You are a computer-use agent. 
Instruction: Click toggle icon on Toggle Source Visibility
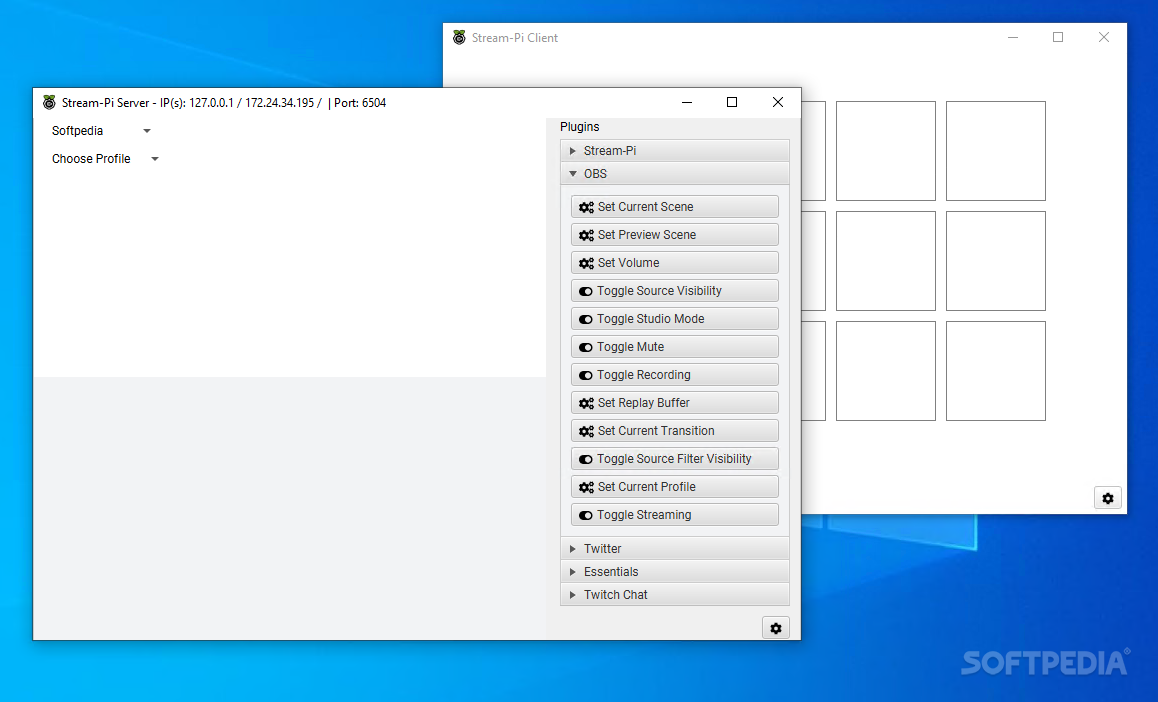pos(586,292)
